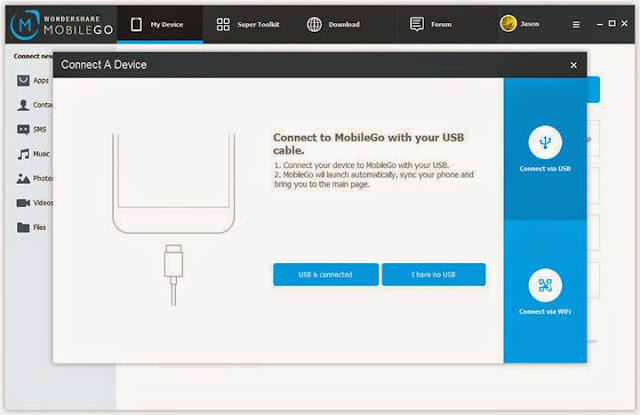Screen dimensions: 640x415
Task: Click the USB icon in the right panel
Action: (x=545, y=142)
